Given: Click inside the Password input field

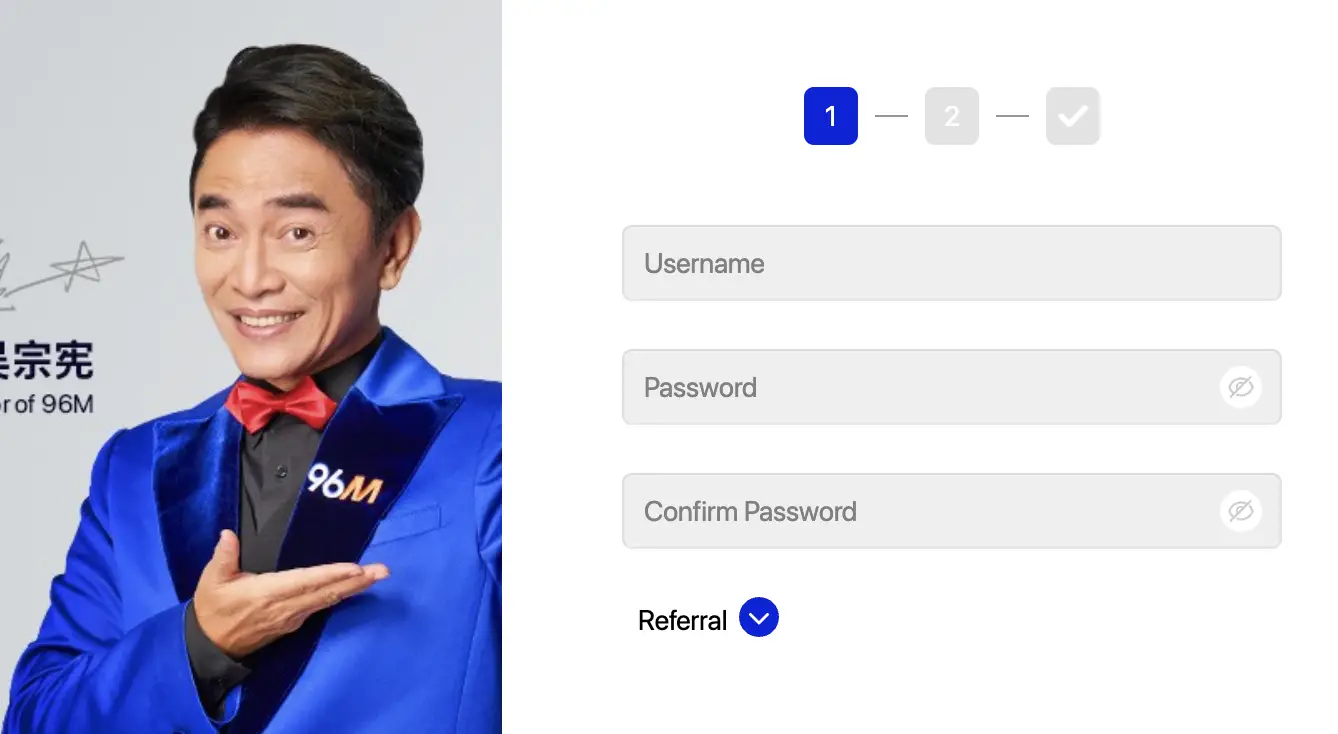Looking at the screenshot, I should (910, 387).
